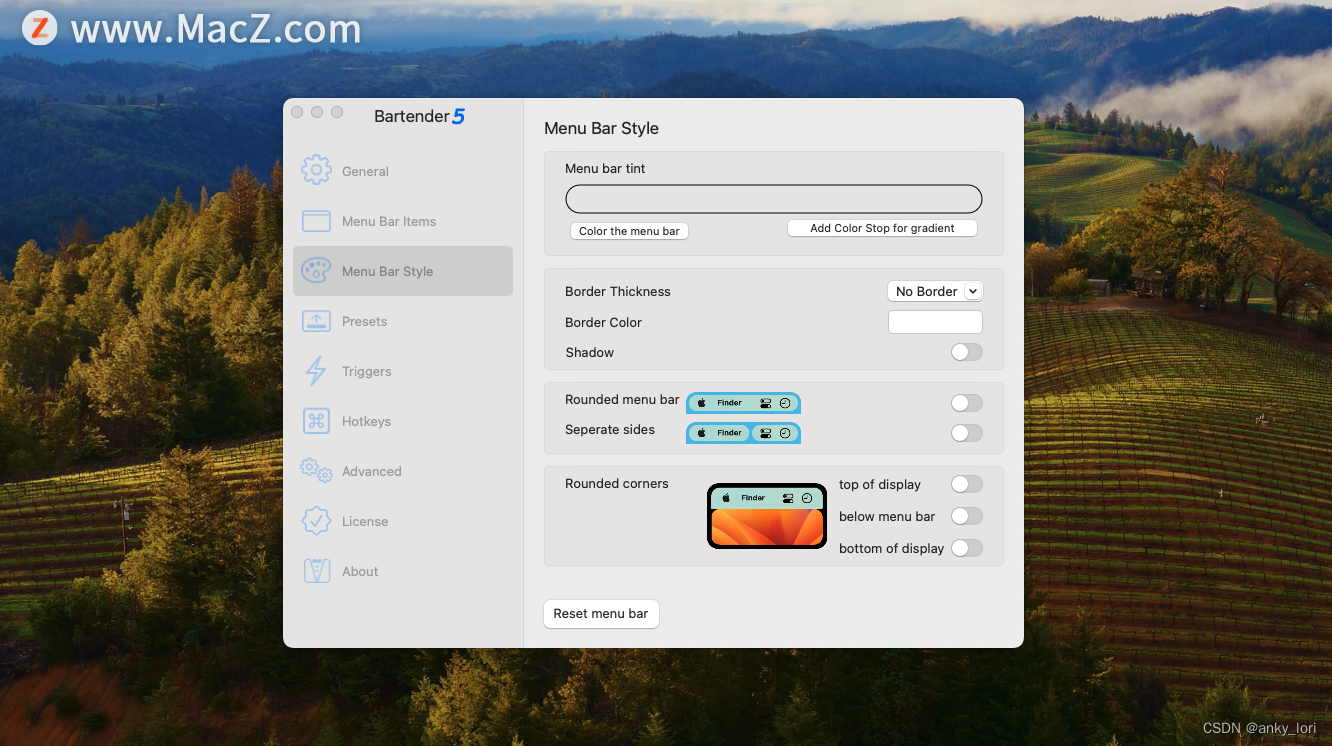Click the MacZ red Z logo
This screenshot has height=746, width=1332.
coord(39,27)
